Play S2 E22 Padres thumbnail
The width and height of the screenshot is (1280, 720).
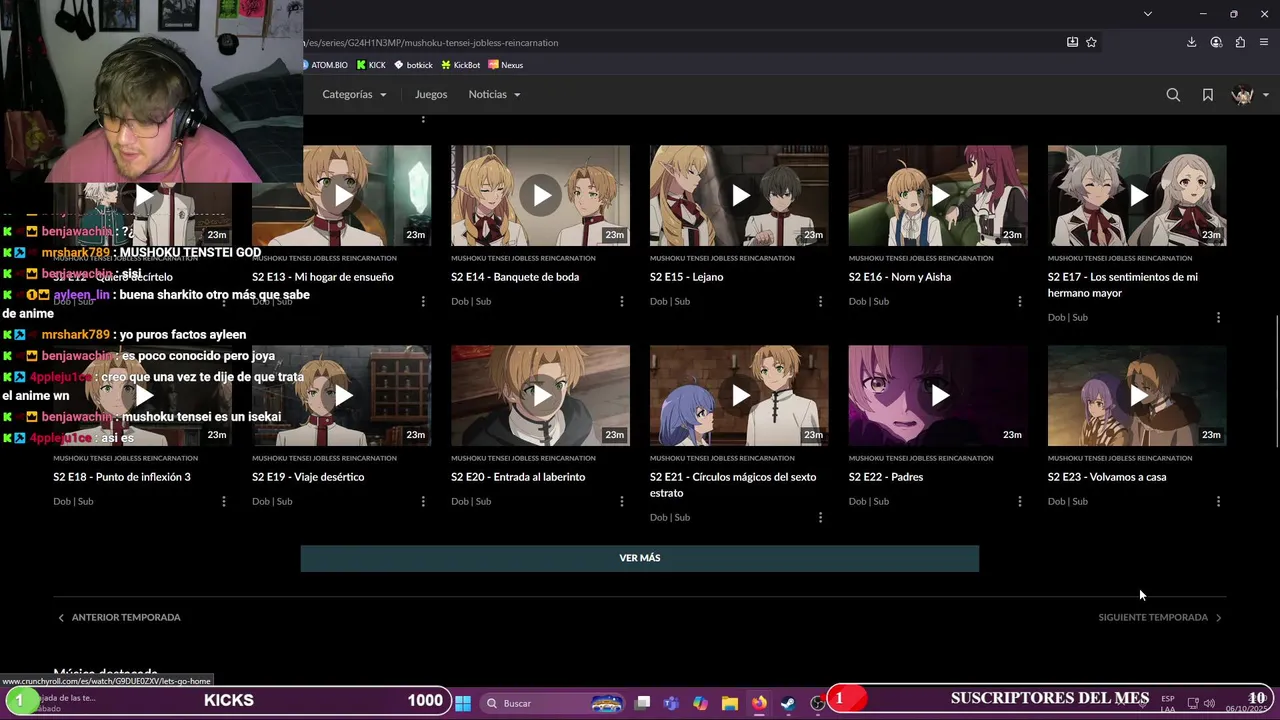coord(938,396)
